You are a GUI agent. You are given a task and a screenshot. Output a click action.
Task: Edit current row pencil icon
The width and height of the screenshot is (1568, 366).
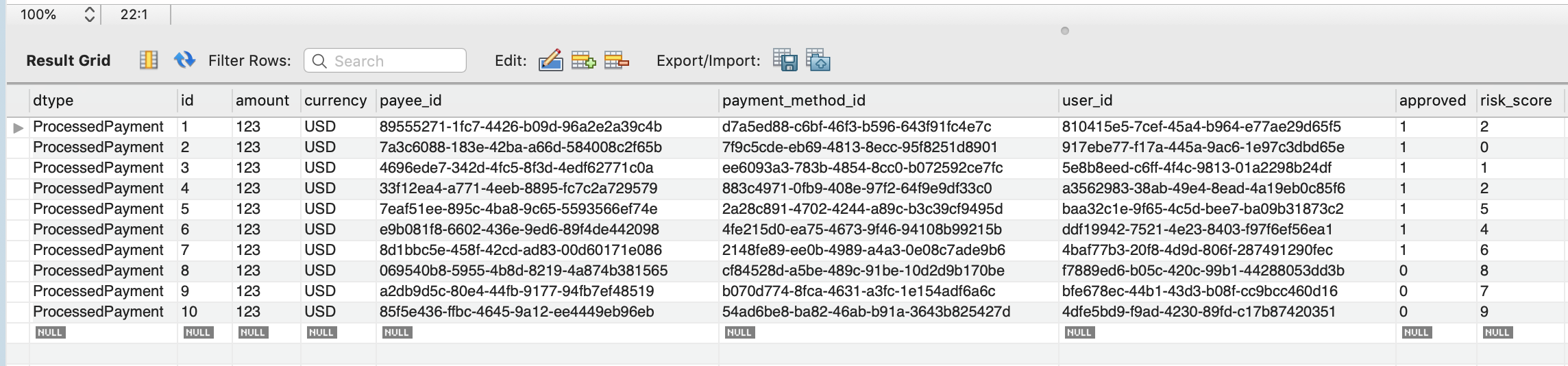(551, 60)
